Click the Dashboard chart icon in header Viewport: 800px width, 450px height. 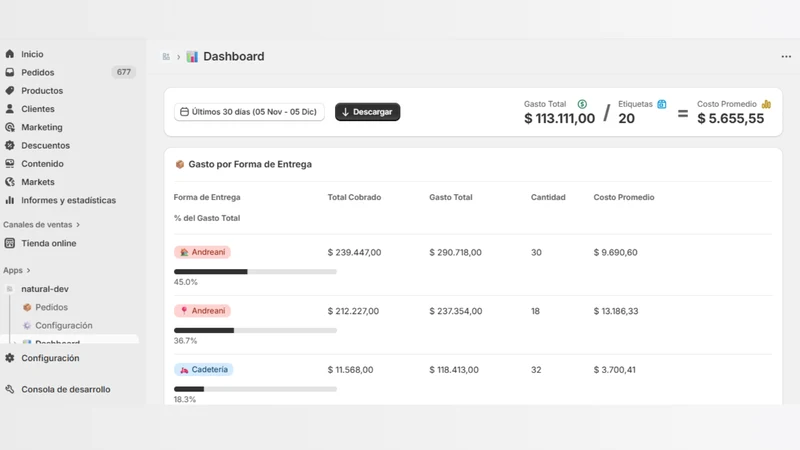(x=192, y=56)
